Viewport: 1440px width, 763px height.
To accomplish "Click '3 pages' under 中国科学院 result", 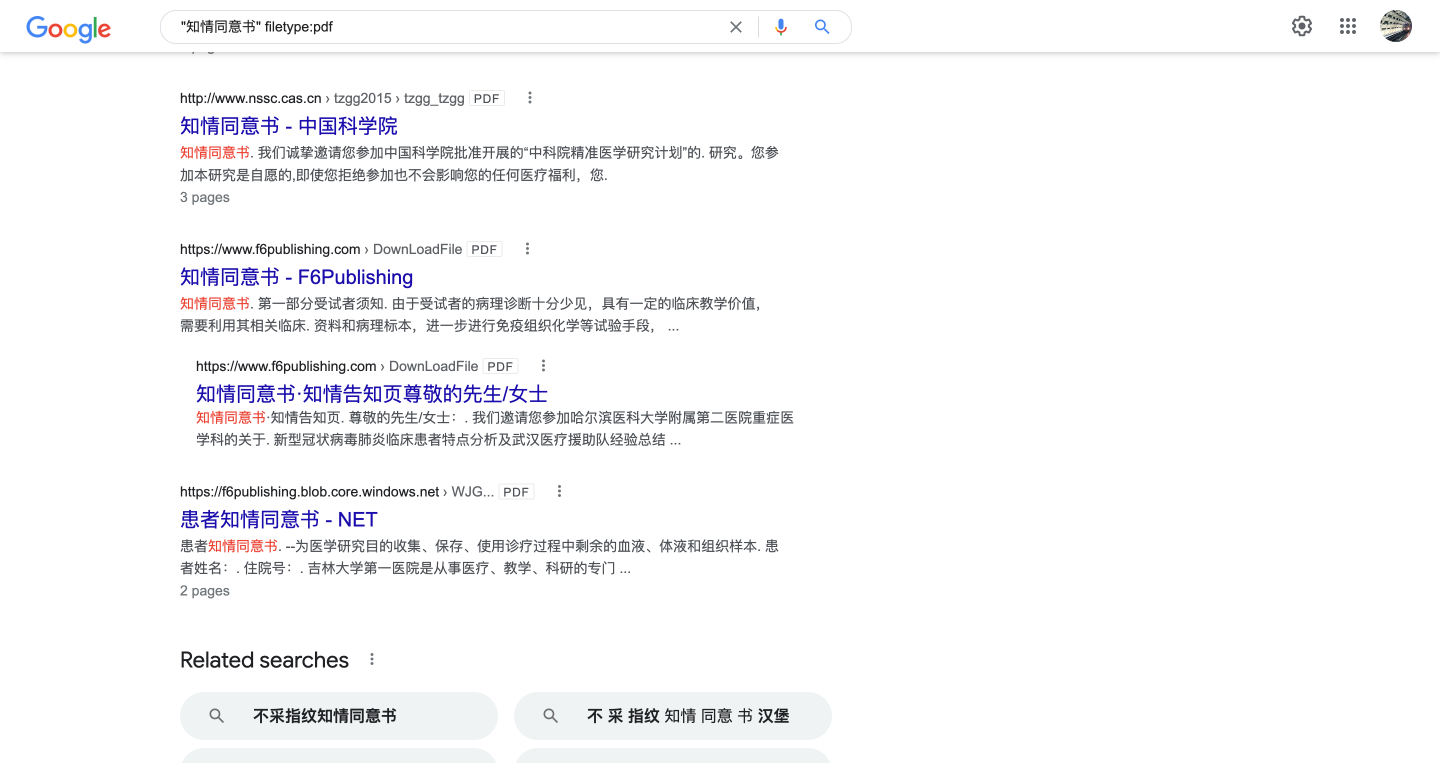I will click(x=205, y=197).
